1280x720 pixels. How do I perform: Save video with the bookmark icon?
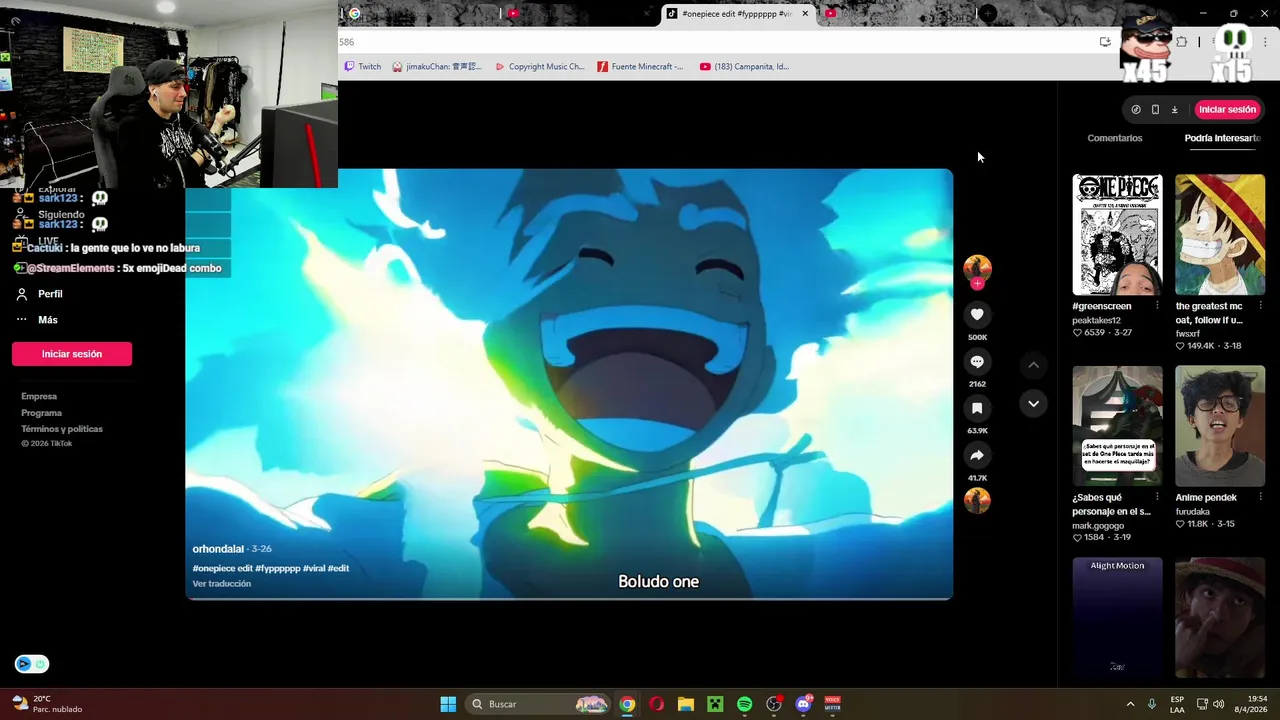[977, 408]
